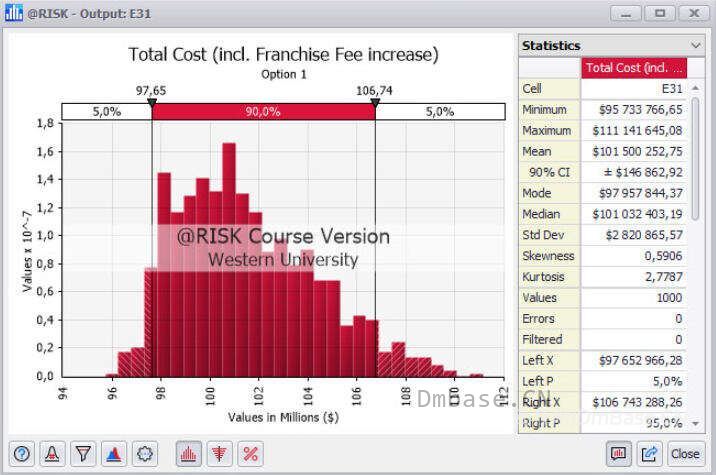Click the Close button
This screenshot has height=475, width=716.
pyautogui.click(x=685, y=454)
